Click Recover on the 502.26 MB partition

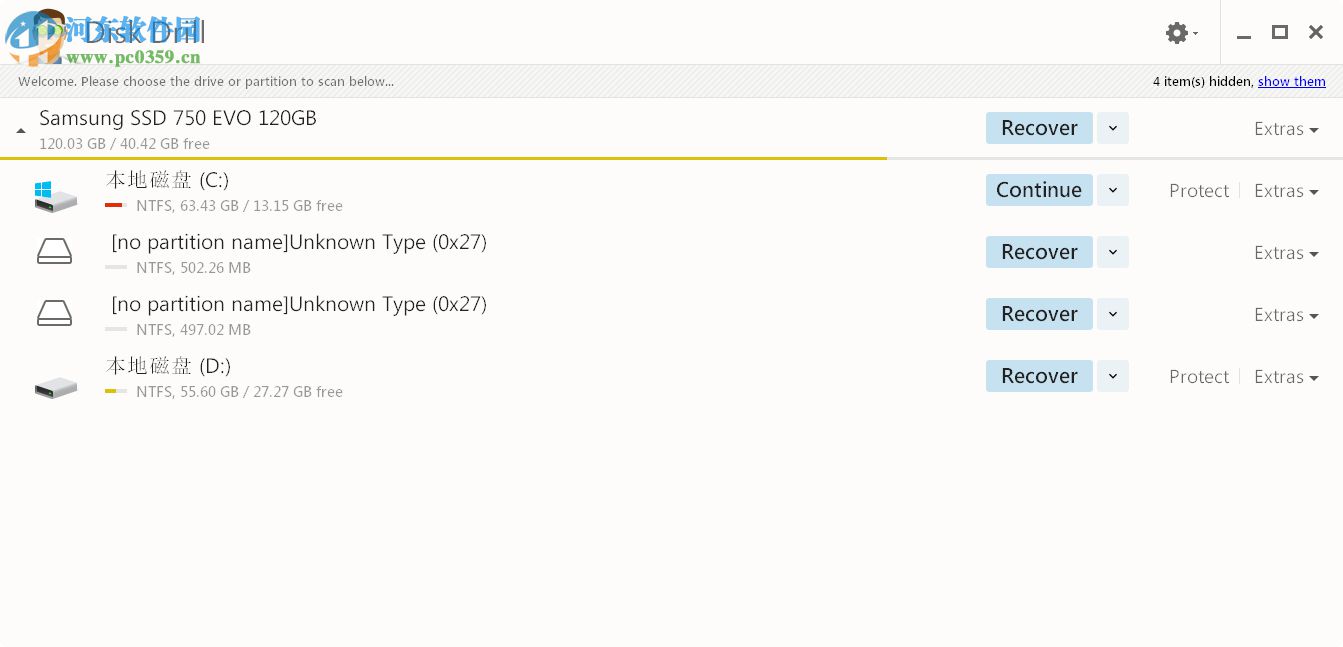coord(1039,252)
